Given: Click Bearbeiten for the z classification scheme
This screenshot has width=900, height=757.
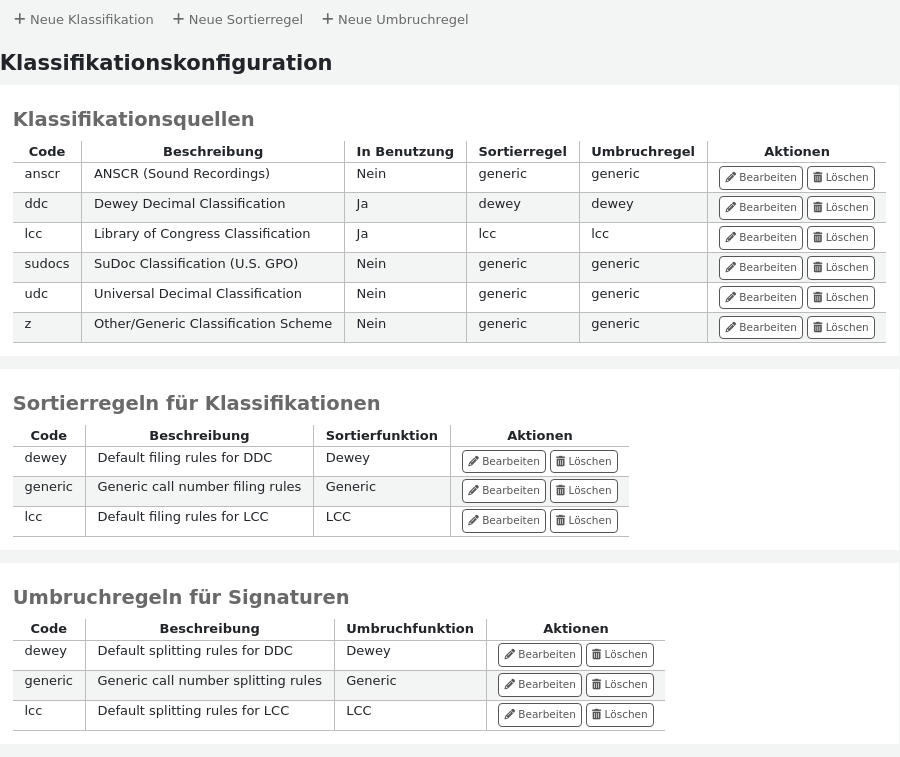Looking at the screenshot, I should click(760, 327).
